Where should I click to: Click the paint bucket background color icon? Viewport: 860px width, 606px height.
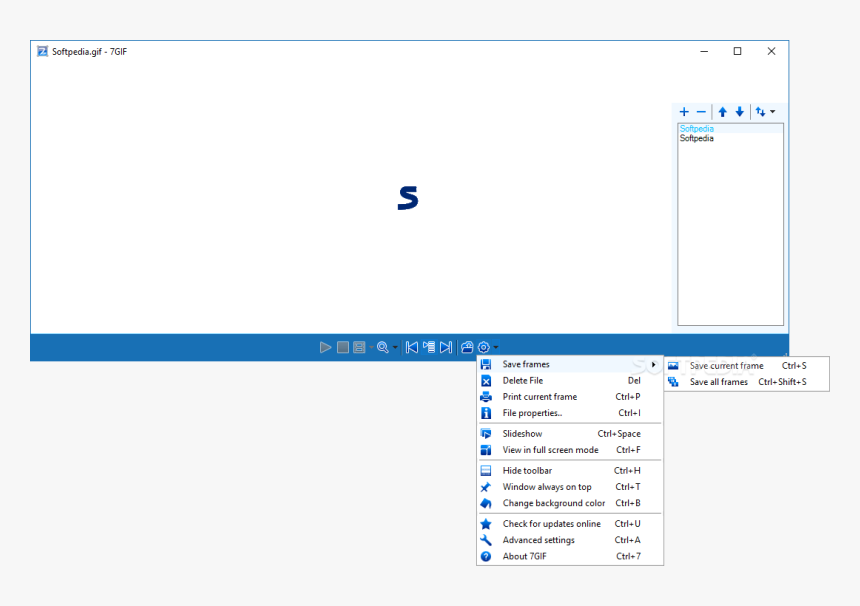click(x=486, y=503)
